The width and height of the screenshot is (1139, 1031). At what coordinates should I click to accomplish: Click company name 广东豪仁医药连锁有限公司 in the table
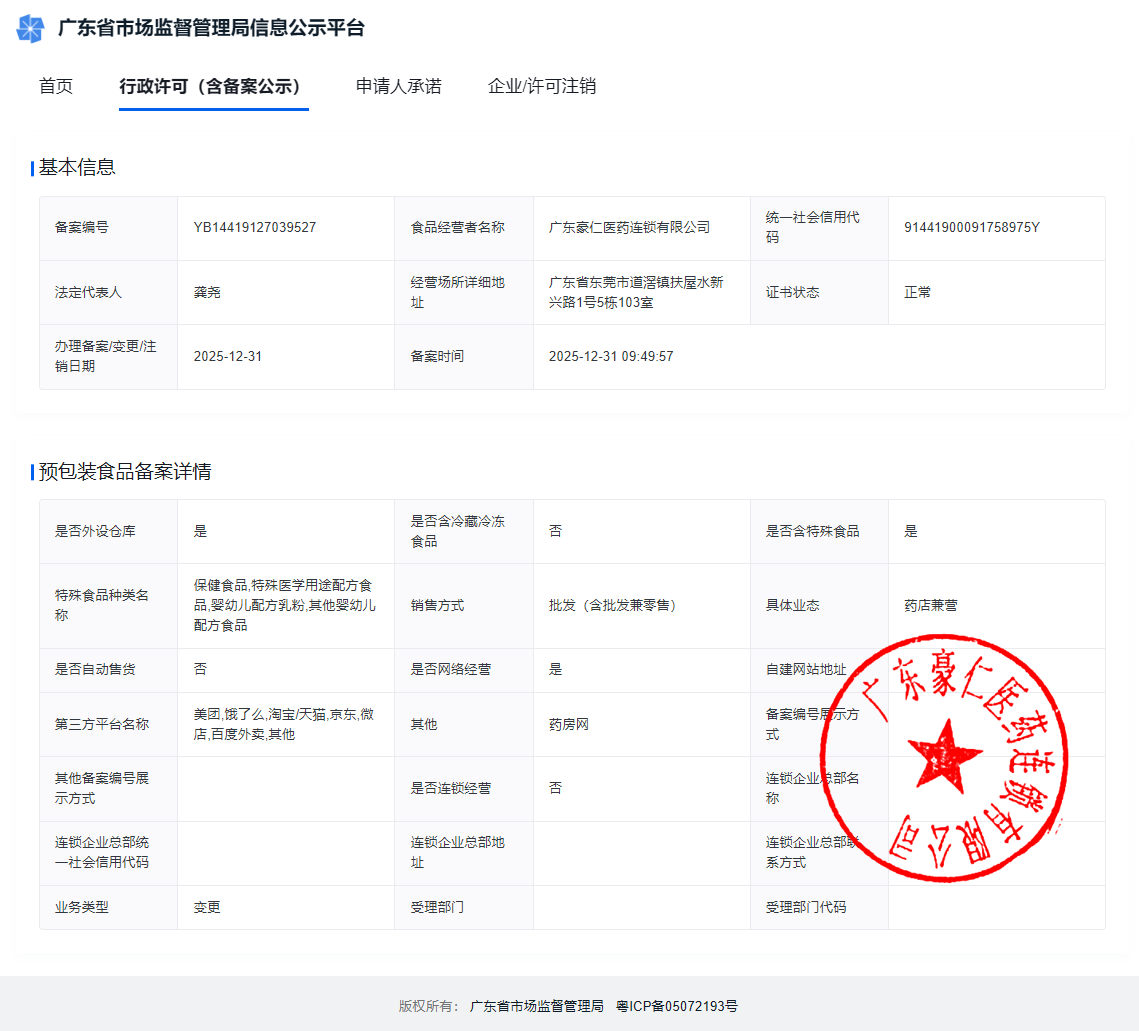coord(629,227)
